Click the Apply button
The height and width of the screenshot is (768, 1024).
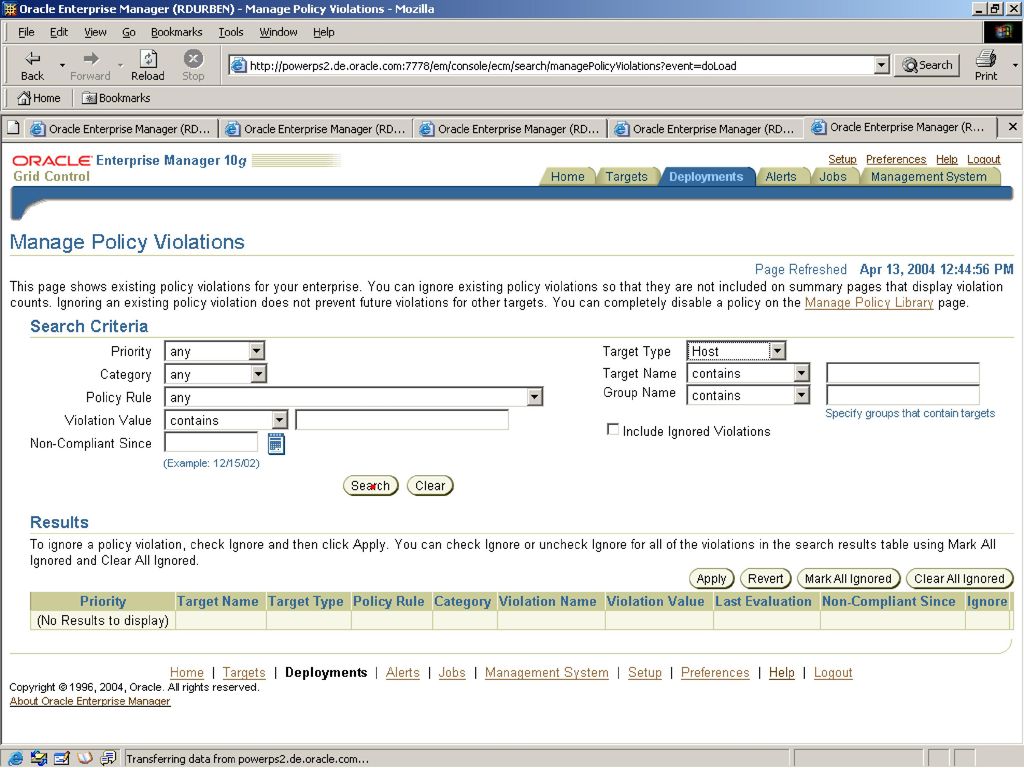coord(711,579)
